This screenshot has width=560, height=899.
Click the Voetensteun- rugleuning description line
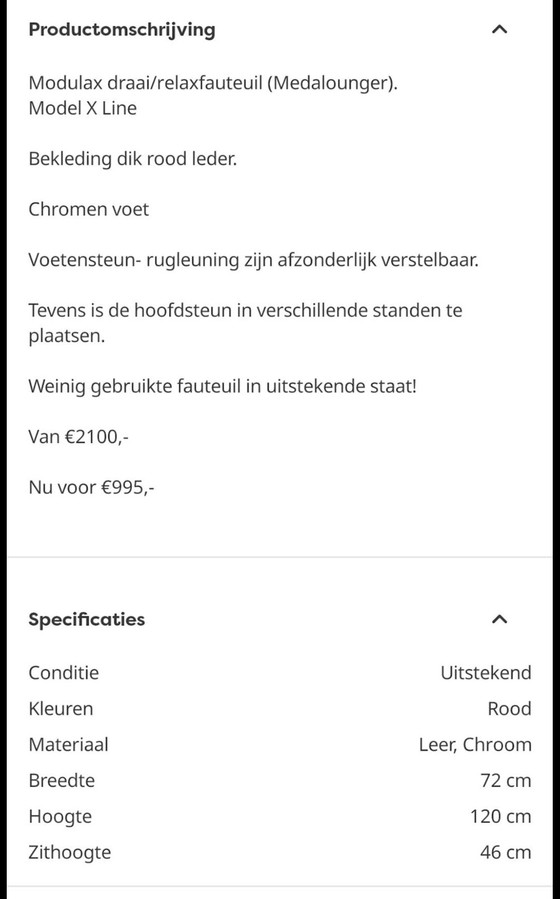pyautogui.click(x=253, y=260)
